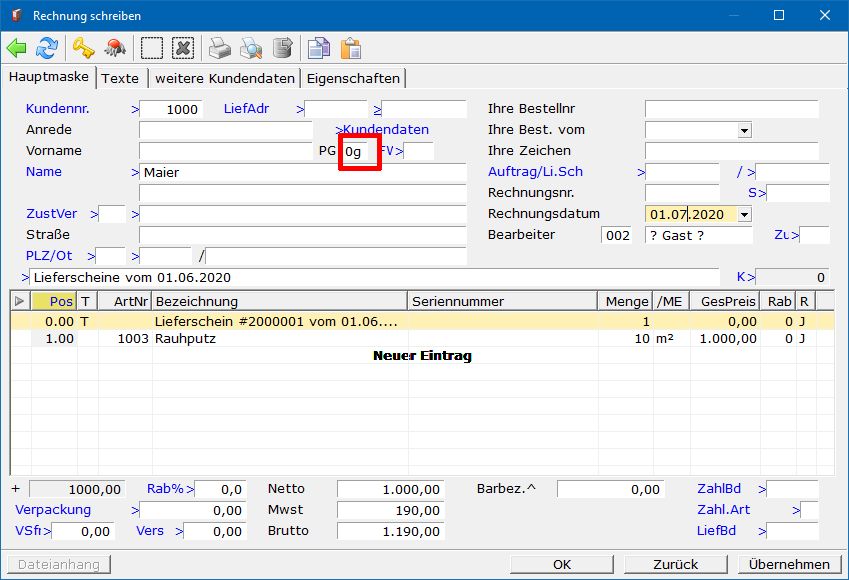The height and width of the screenshot is (580, 849).
Task: Click the yellow key icon
Action: (83, 48)
